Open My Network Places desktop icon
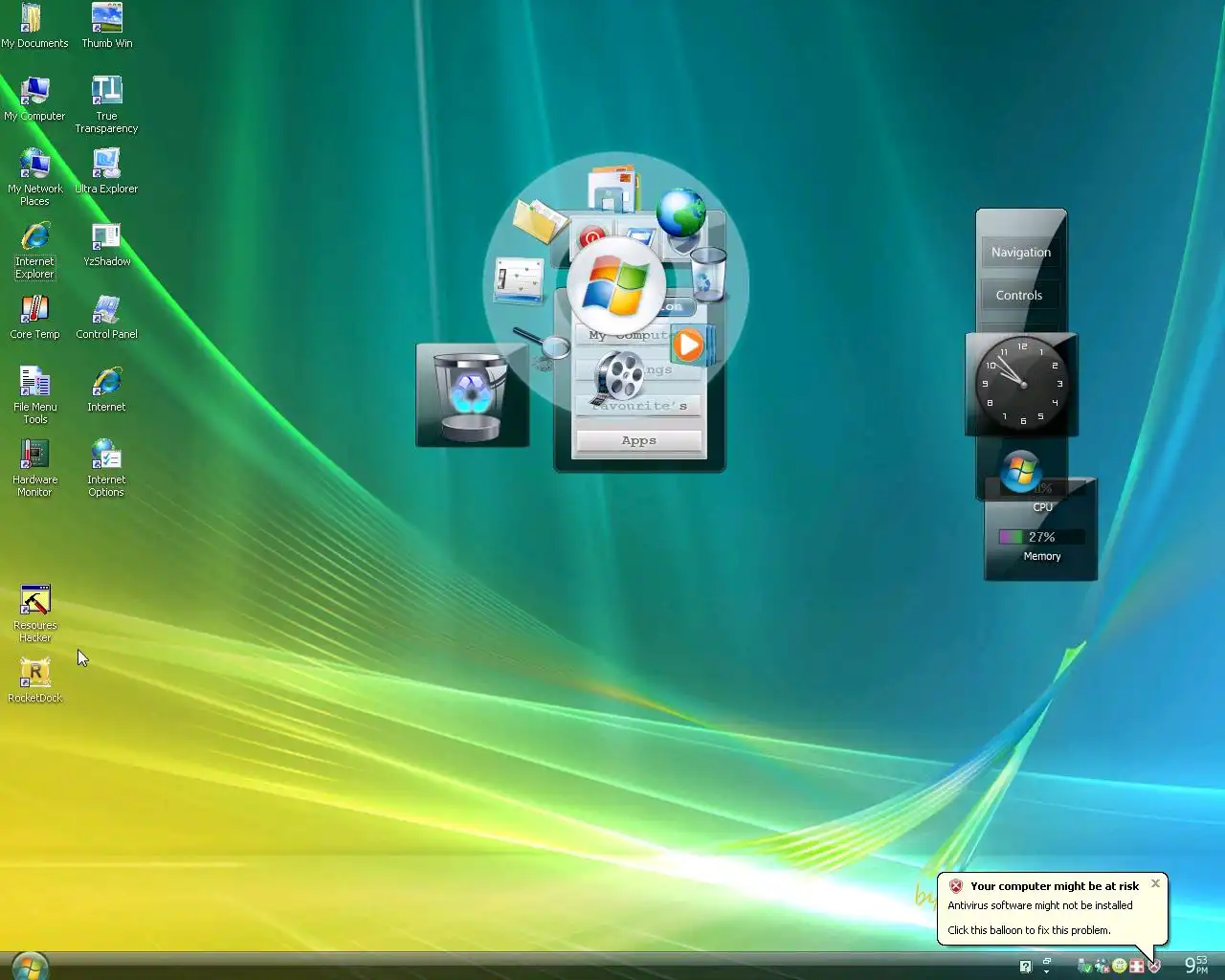This screenshot has width=1225, height=980. point(34,178)
